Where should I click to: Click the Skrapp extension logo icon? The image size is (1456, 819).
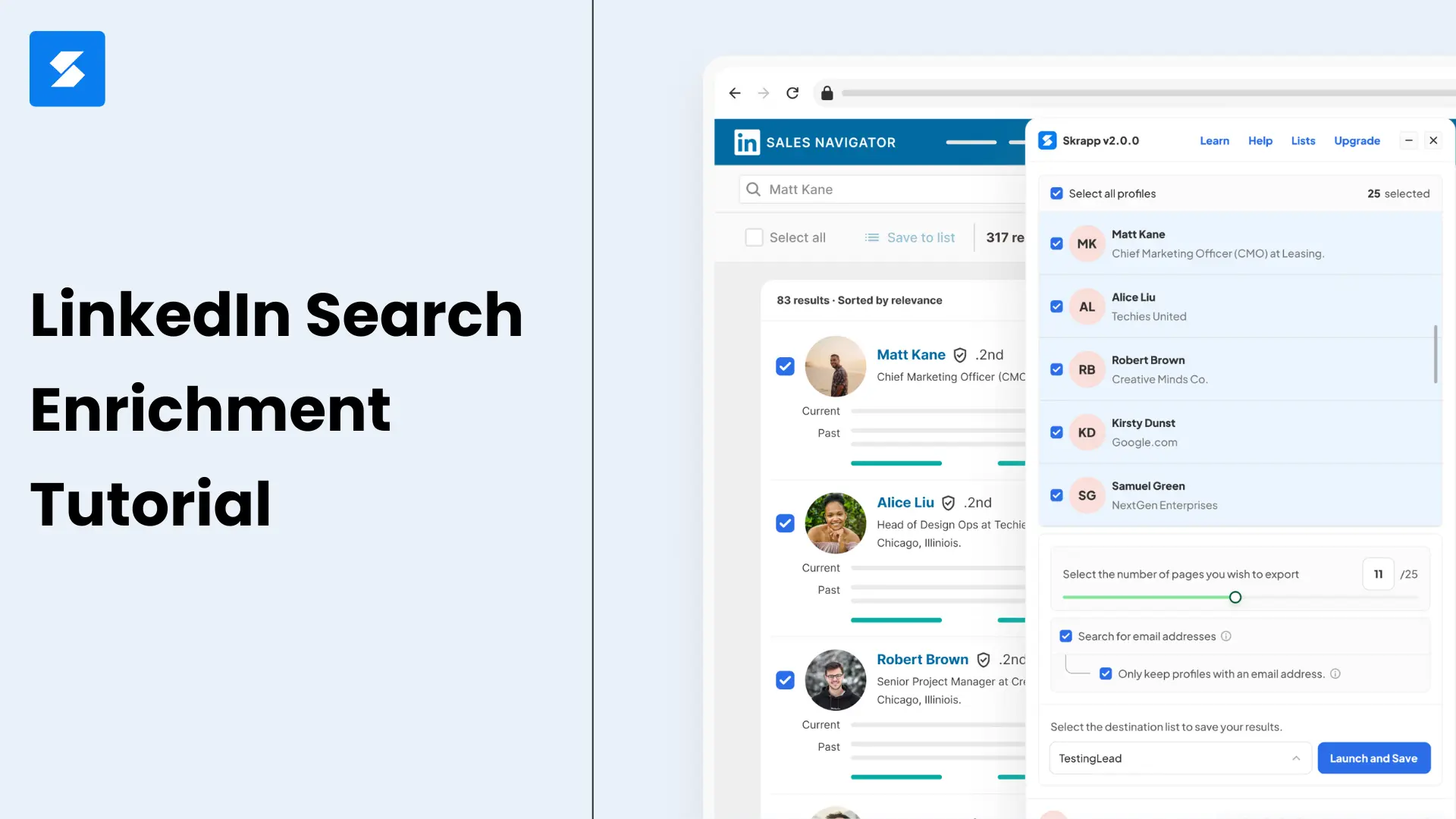[x=1047, y=140]
